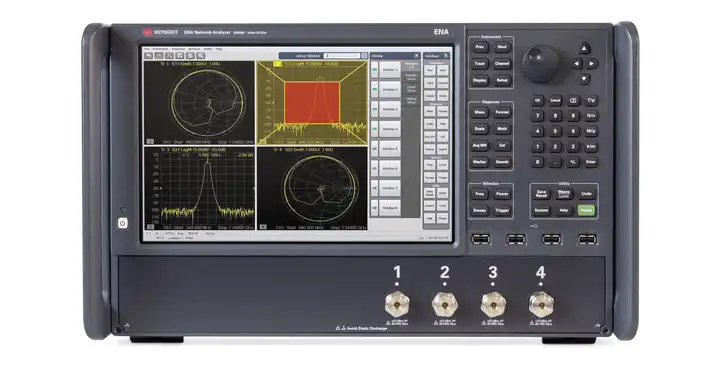This screenshot has height=369, width=720.
Task: Tap the Marker key
Action: [x=479, y=162]
